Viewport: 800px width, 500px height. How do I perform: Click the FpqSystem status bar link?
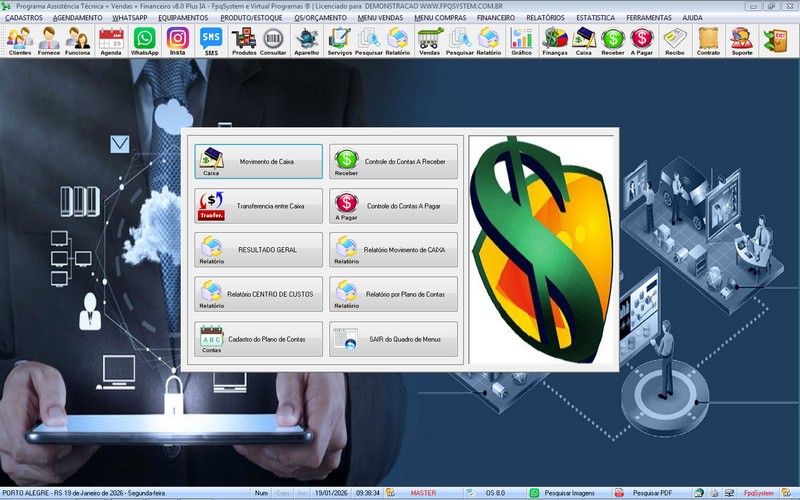click(758, 493)
